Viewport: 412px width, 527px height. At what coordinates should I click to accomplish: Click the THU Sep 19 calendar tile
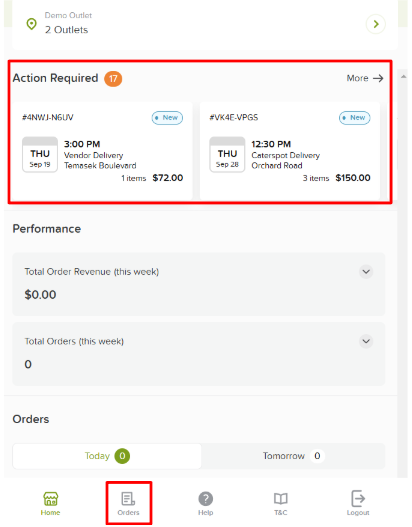40,155
